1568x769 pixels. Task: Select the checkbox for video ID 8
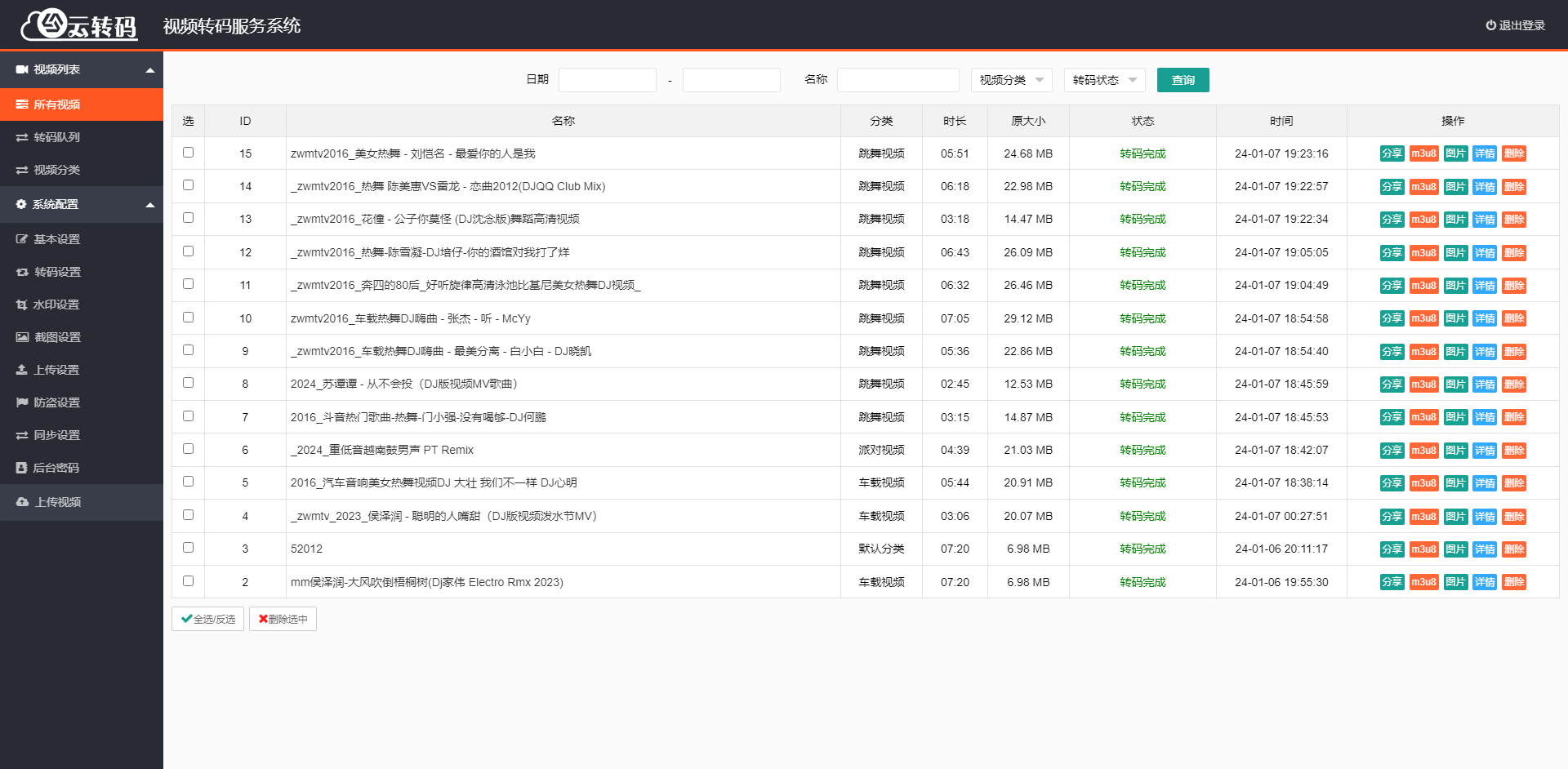point(188,382)
